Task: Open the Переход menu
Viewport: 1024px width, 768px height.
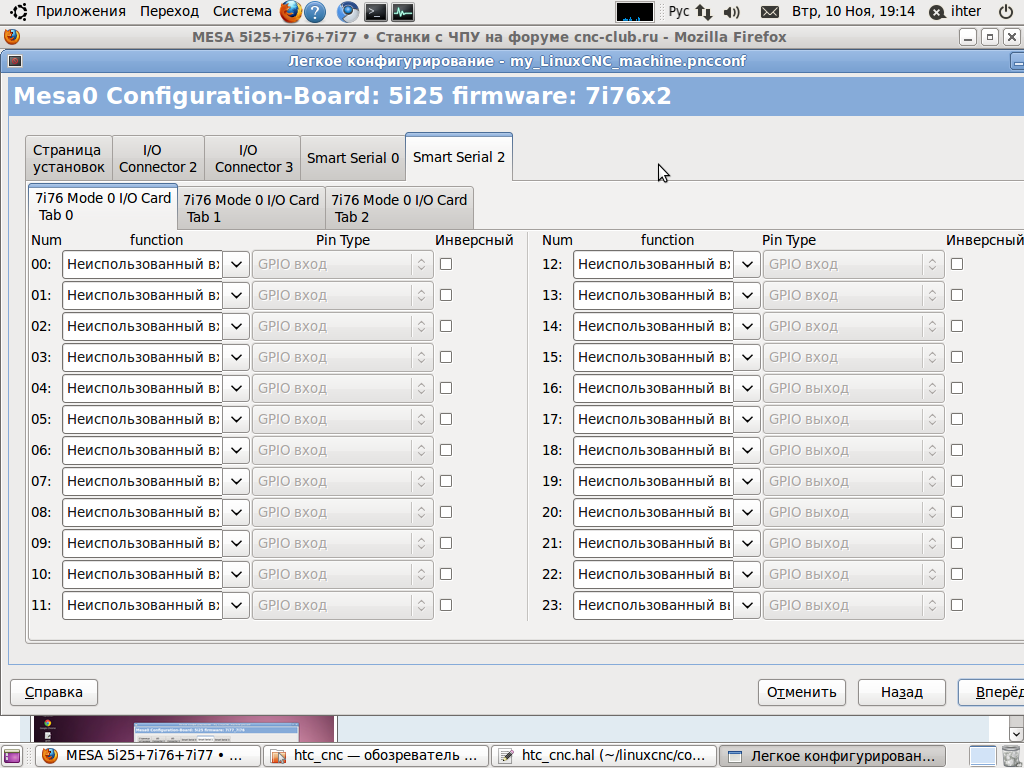Action: pyautogui.click(x=169, y=12)
